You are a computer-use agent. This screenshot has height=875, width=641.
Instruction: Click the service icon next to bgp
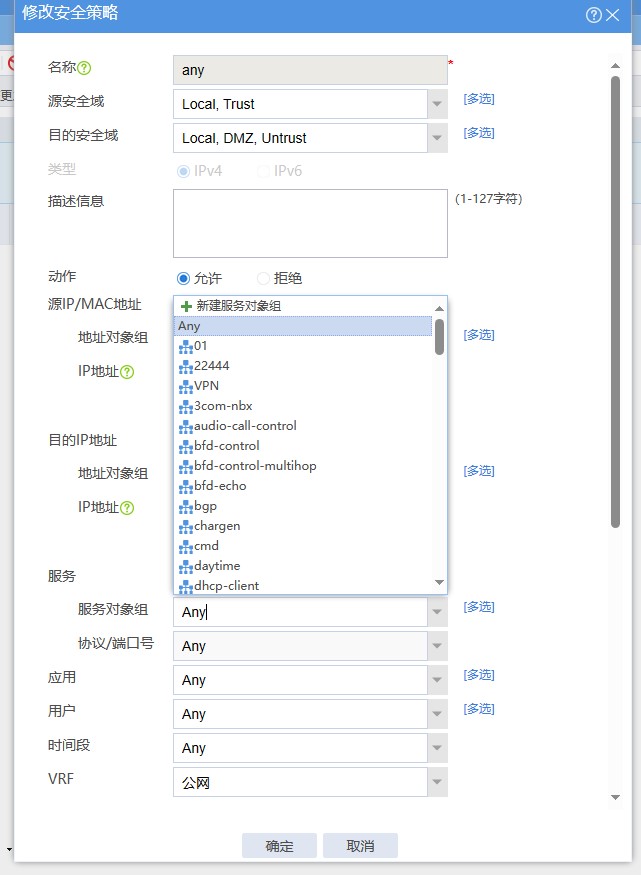pos(185,506)
